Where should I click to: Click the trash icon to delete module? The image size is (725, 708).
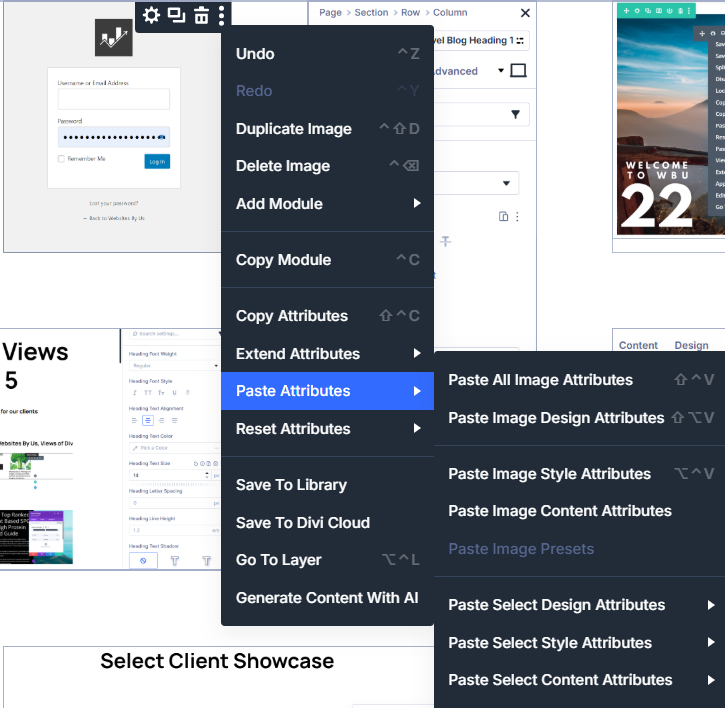click(x=201, y=15)
